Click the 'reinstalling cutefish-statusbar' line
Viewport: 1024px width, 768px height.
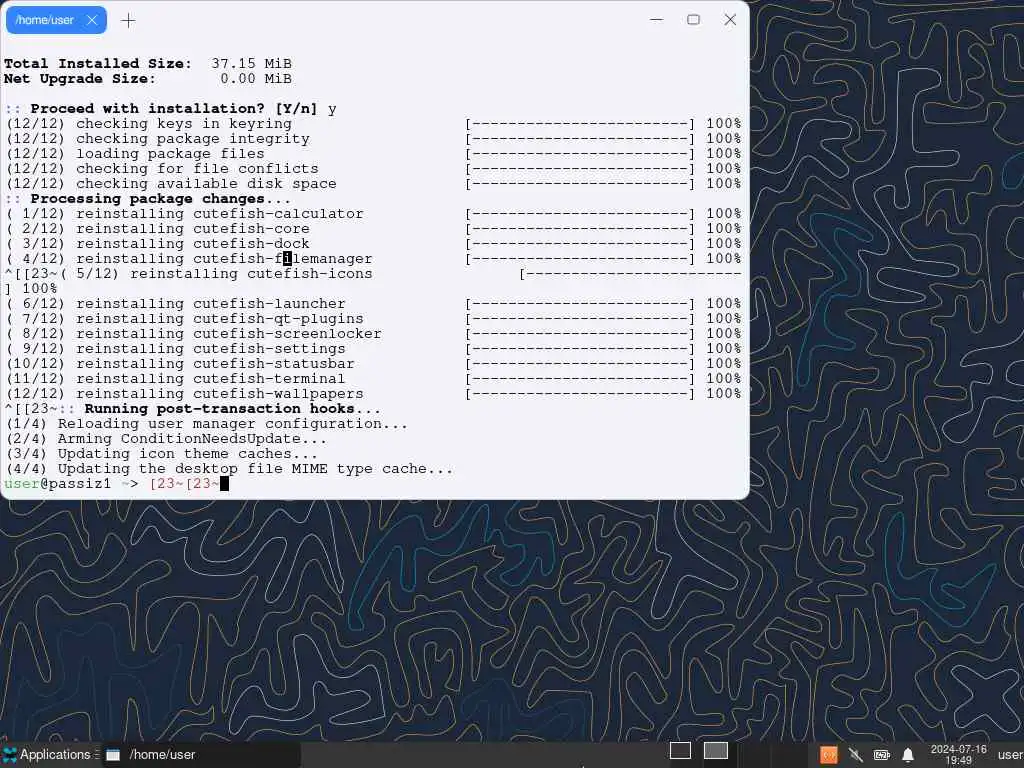373,364
